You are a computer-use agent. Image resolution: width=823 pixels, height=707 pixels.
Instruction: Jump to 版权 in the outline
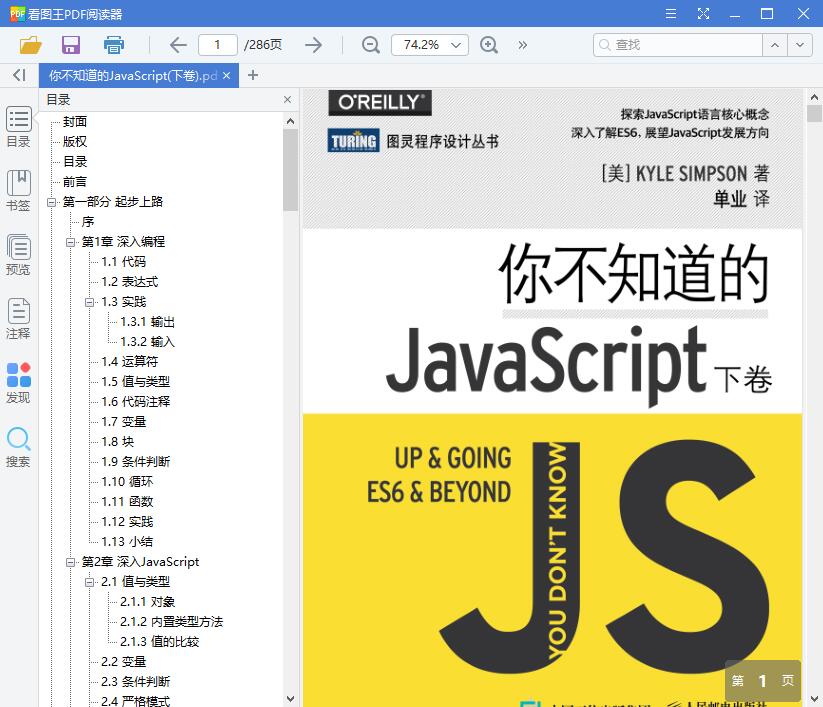[x=75, y=142]
